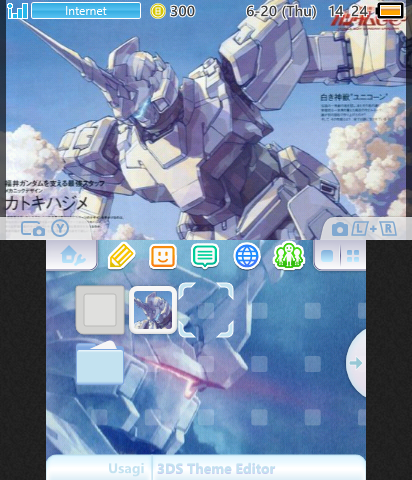Viewport: 412px width, 480px height.
Task: Select the highlighted empty grid slot
Action: 206,310
